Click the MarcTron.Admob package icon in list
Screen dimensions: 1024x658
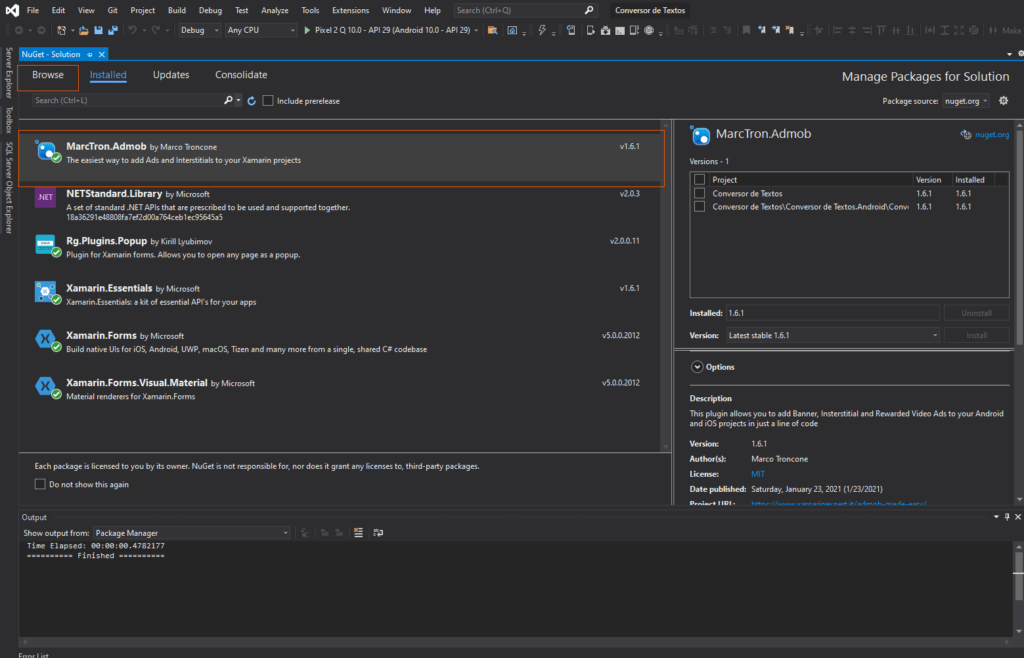tap(47, 151)
